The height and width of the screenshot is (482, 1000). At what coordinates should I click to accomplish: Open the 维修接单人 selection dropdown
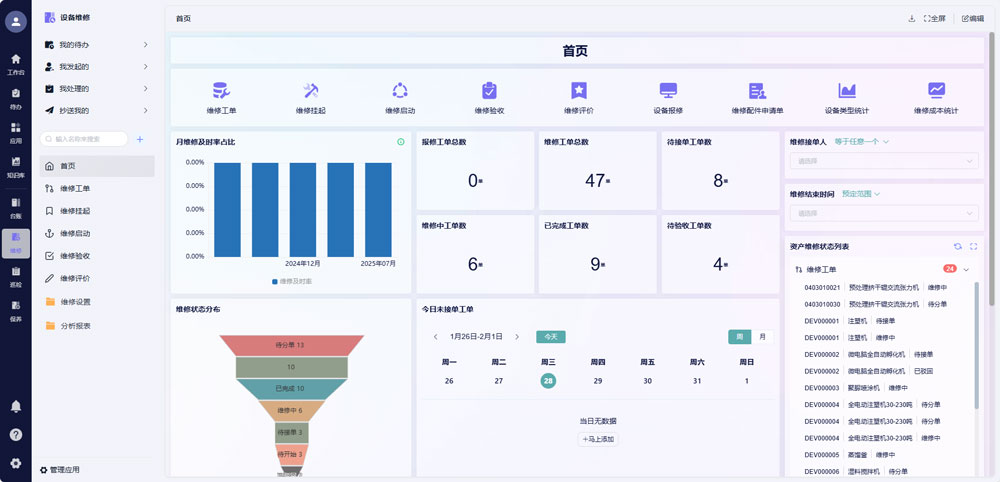click(x=884, y=160)
